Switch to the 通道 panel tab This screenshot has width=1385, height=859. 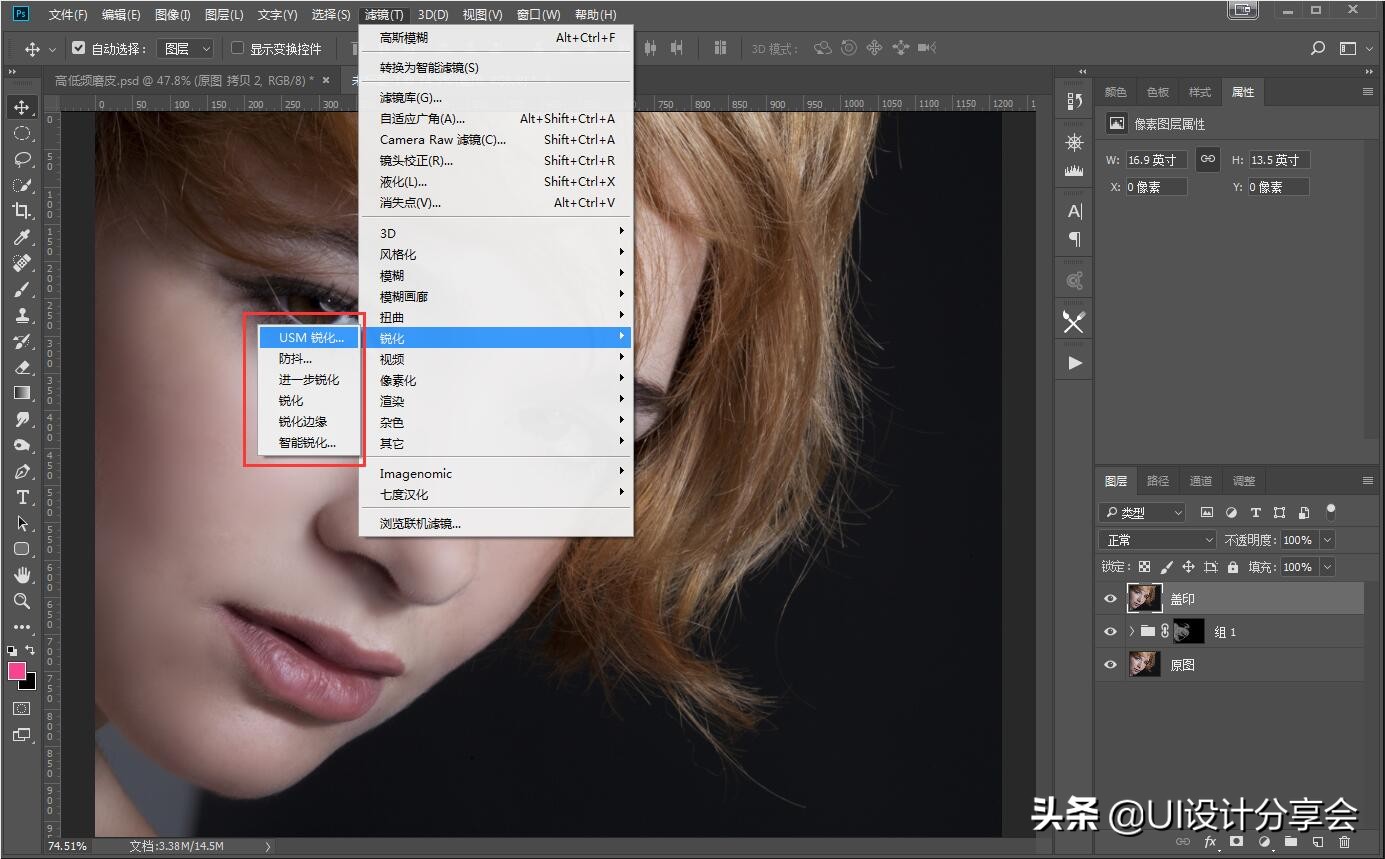pyautogui.click(x=1201, y=481)
